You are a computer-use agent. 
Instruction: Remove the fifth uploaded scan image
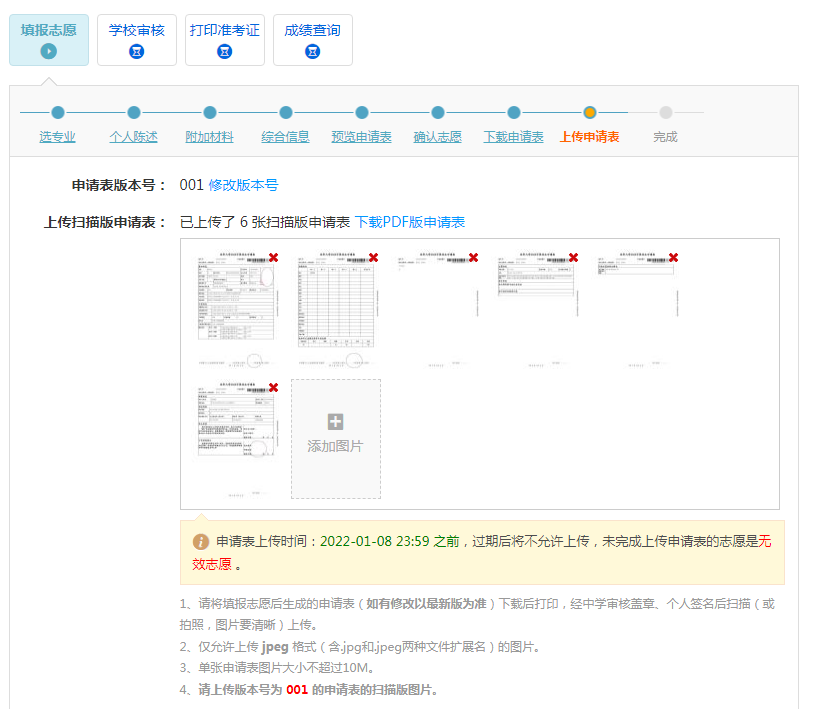pyautogui.click(x=673, y=258)
